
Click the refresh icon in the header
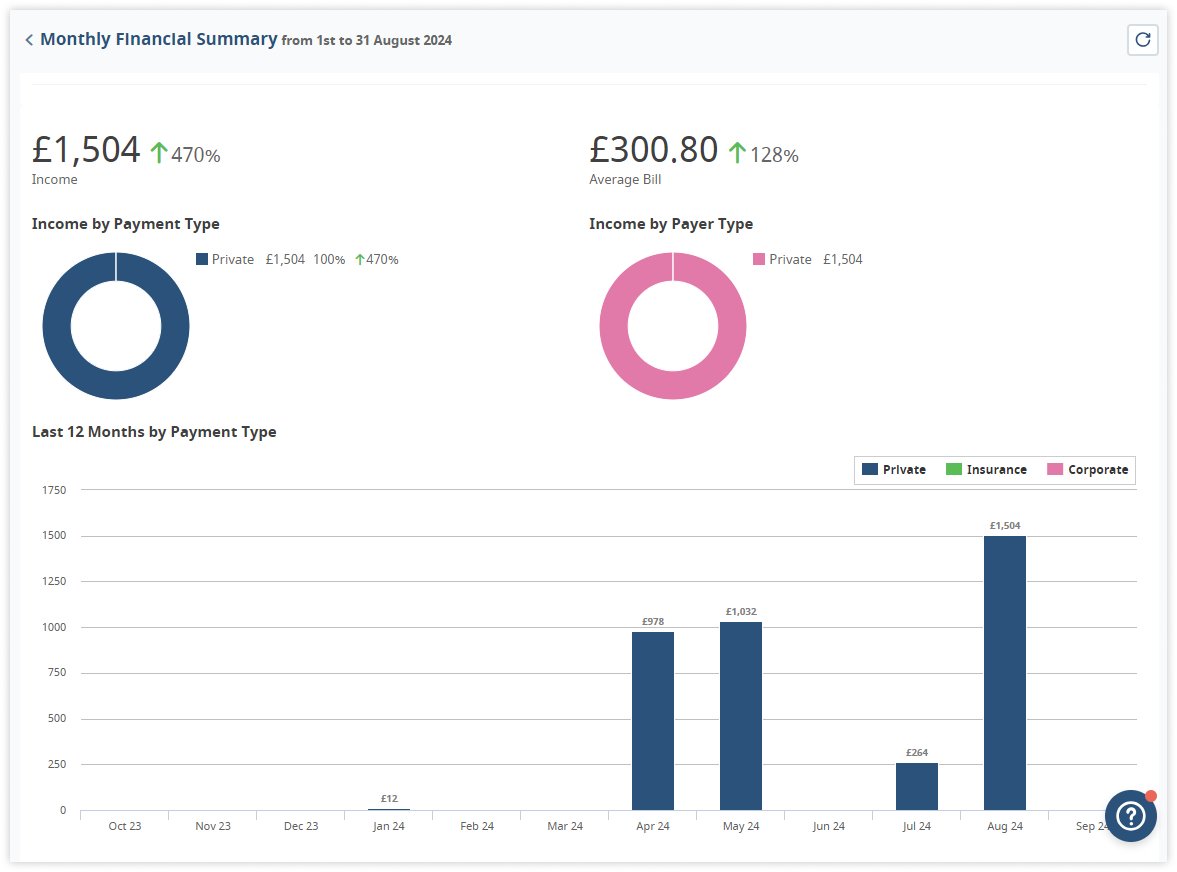(x=1142, y=40)
